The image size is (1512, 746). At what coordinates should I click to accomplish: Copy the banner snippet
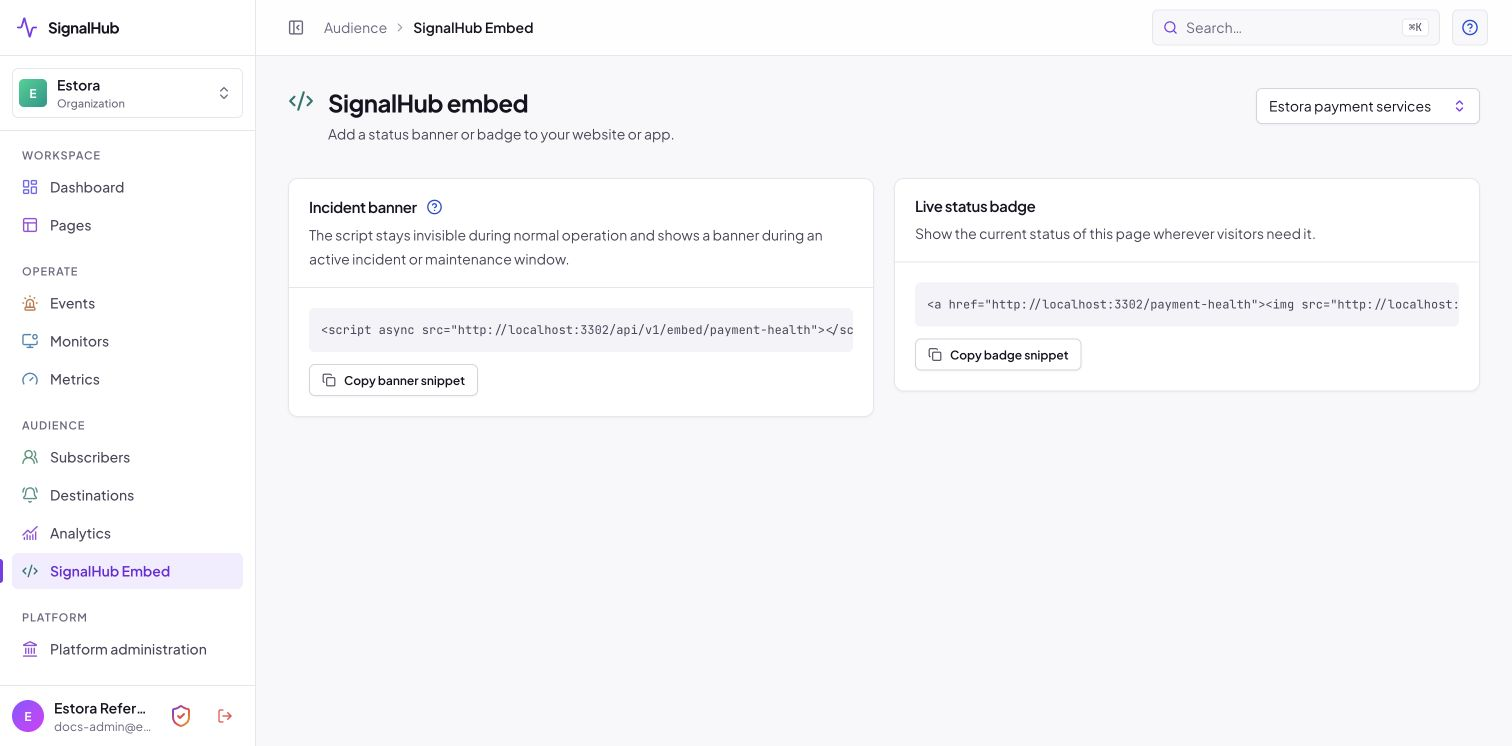click(x=393, y=380)
